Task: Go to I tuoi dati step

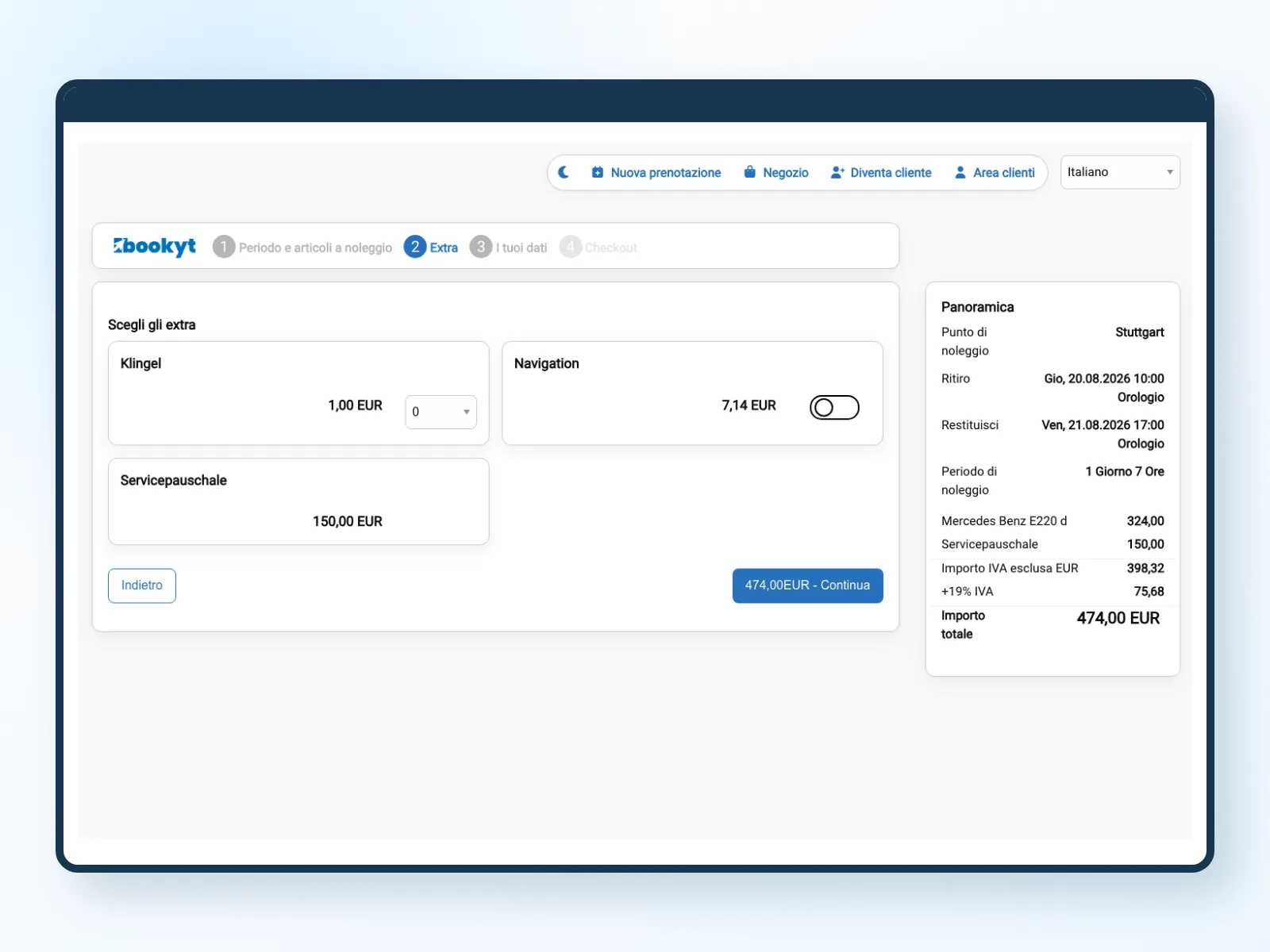Action: [521, 248]
